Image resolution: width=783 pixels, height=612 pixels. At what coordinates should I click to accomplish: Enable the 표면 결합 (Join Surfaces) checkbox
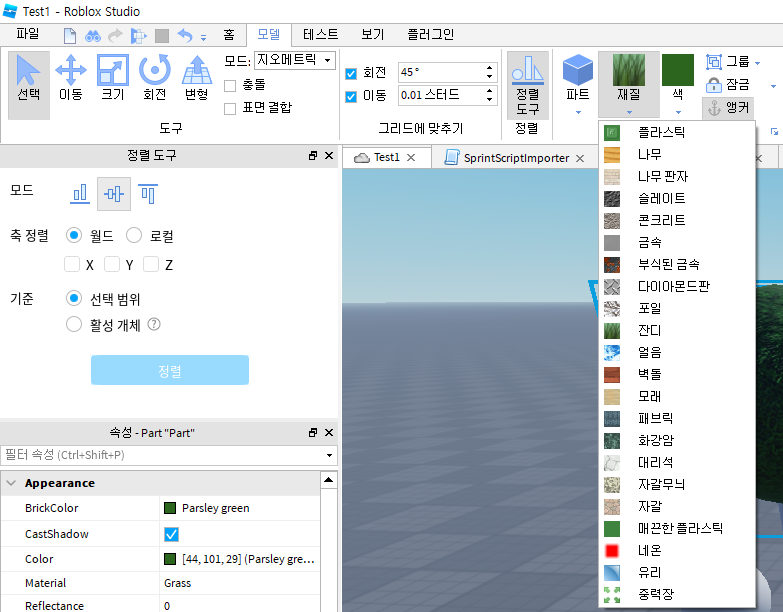(230, 109)
